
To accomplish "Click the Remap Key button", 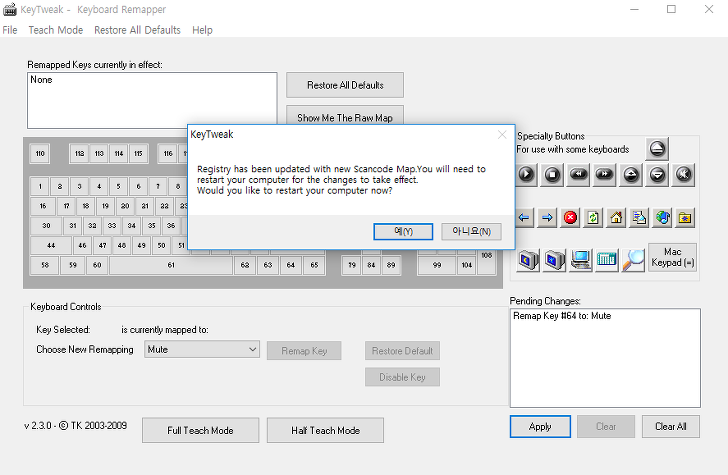I will coord(304,351).
